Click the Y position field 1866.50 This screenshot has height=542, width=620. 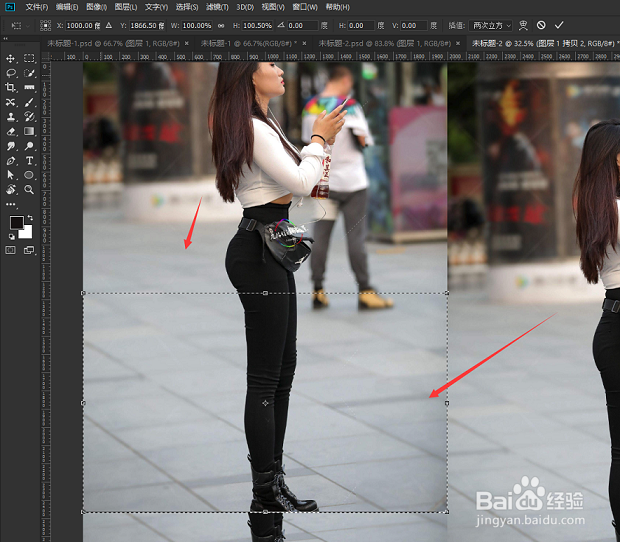point(147,26)
